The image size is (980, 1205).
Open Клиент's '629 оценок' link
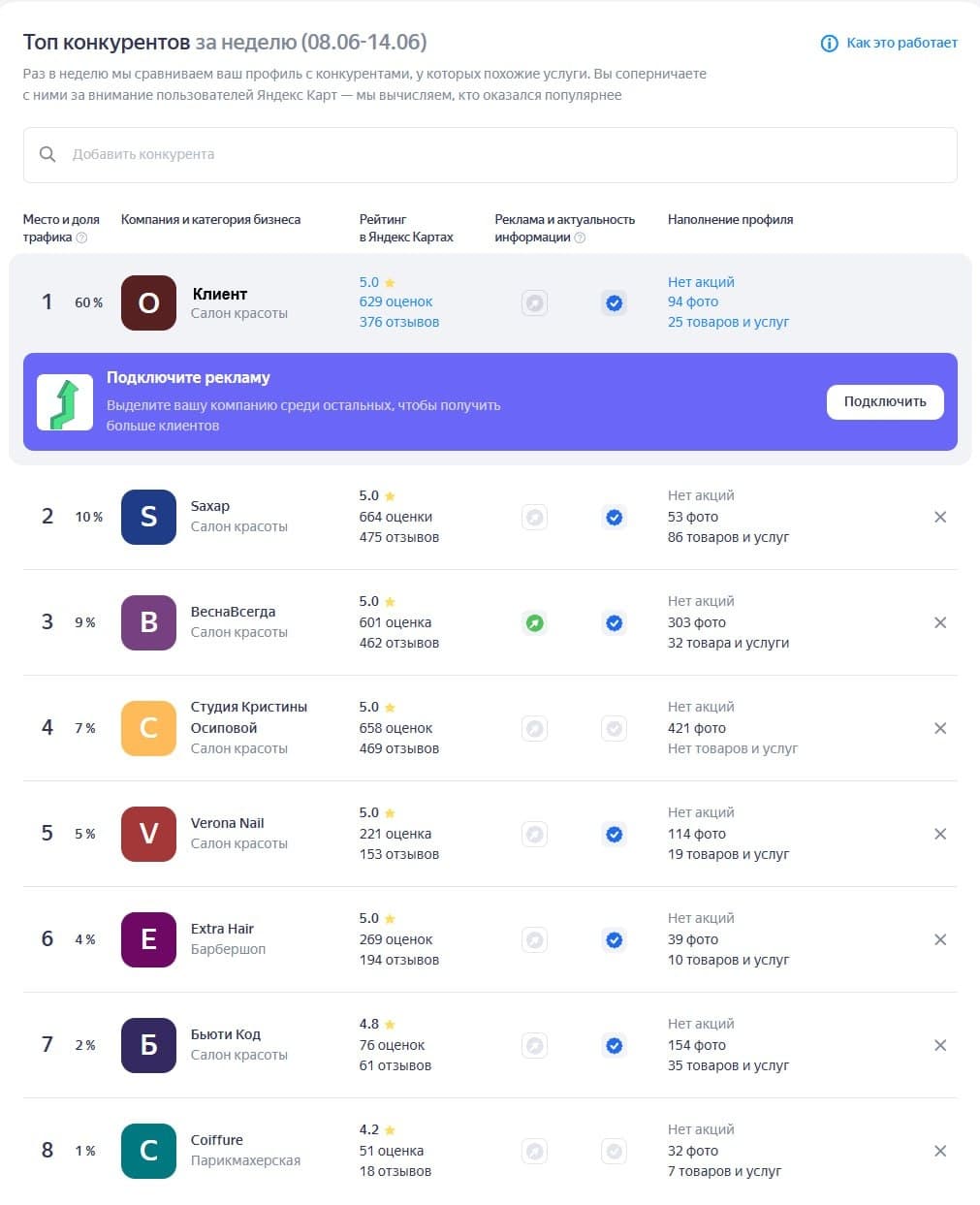395,301
